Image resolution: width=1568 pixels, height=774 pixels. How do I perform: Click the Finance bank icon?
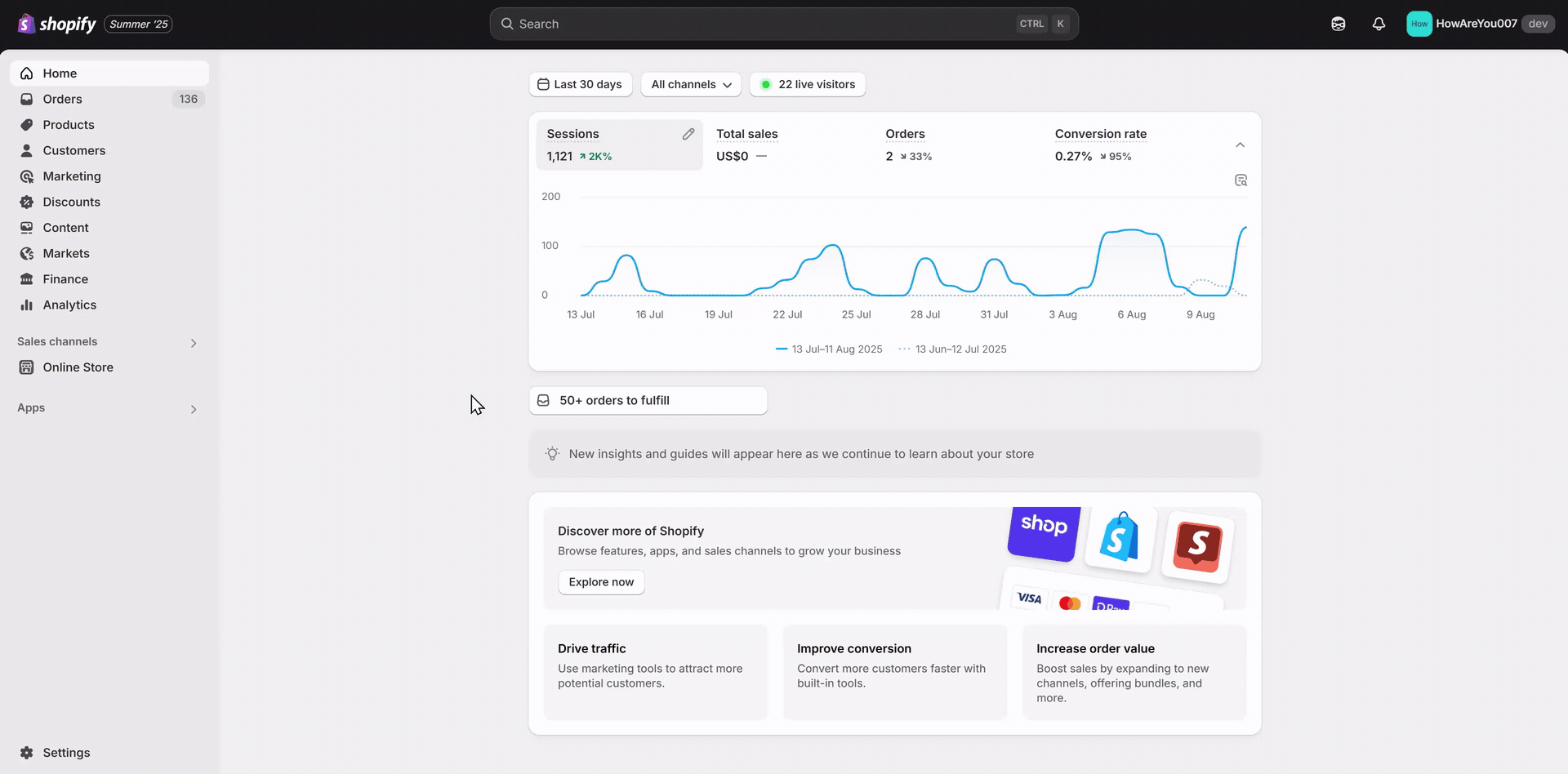click(x=27, y=279)
